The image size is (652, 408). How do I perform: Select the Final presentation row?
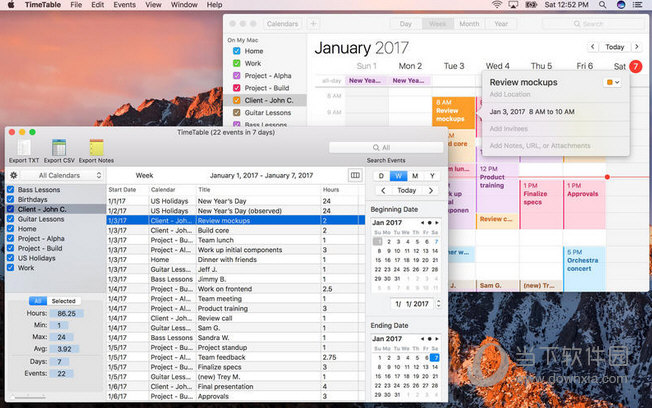coord(236,386)
